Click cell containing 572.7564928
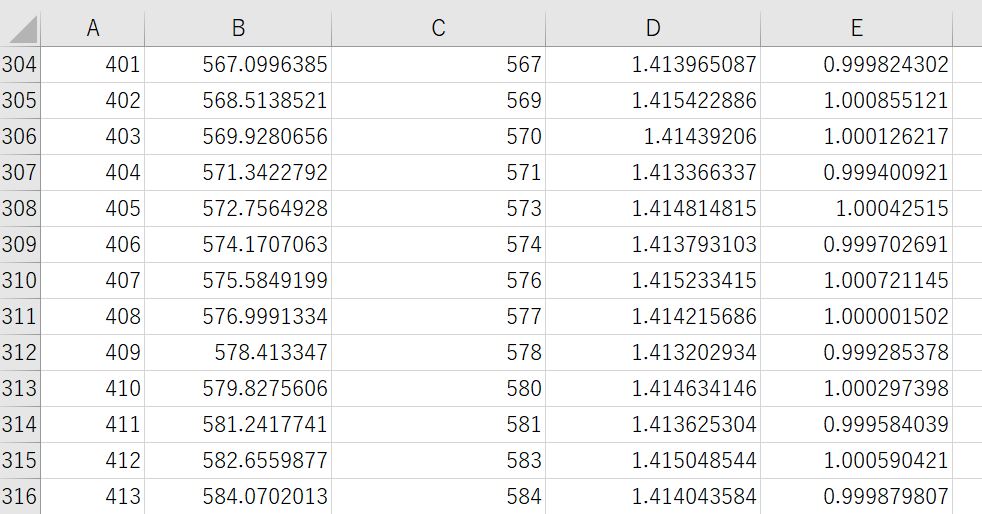This screenshot has height=514, width=982. (x=238, y=208)
